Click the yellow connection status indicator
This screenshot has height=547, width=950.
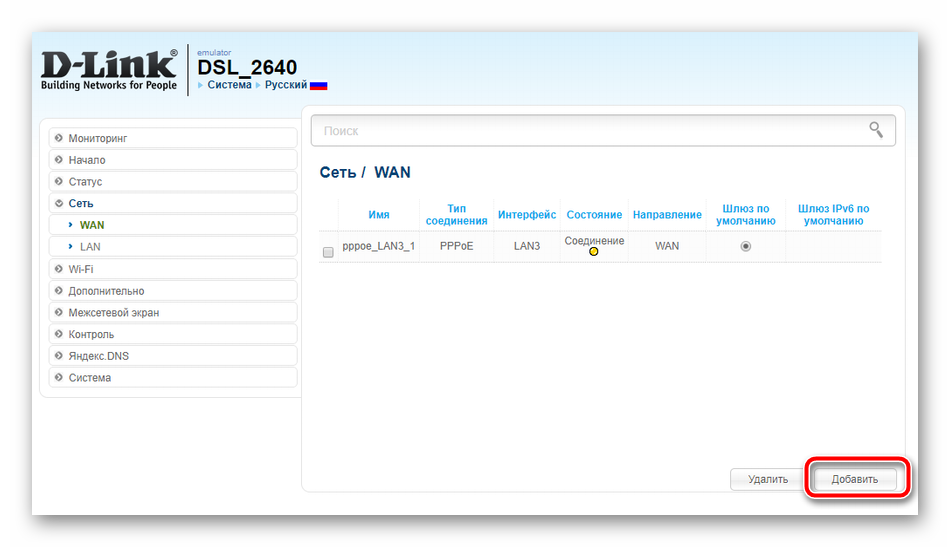tap(594, 251)
